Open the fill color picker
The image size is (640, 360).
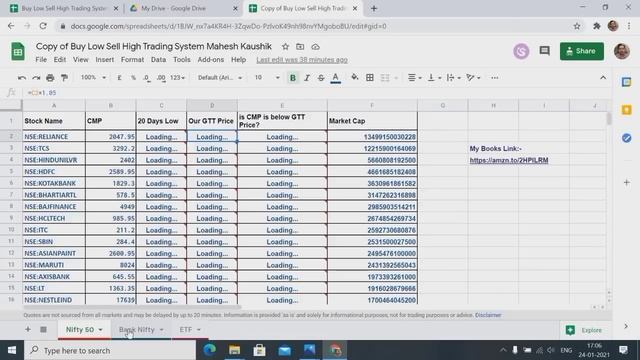tap(355, 78)
